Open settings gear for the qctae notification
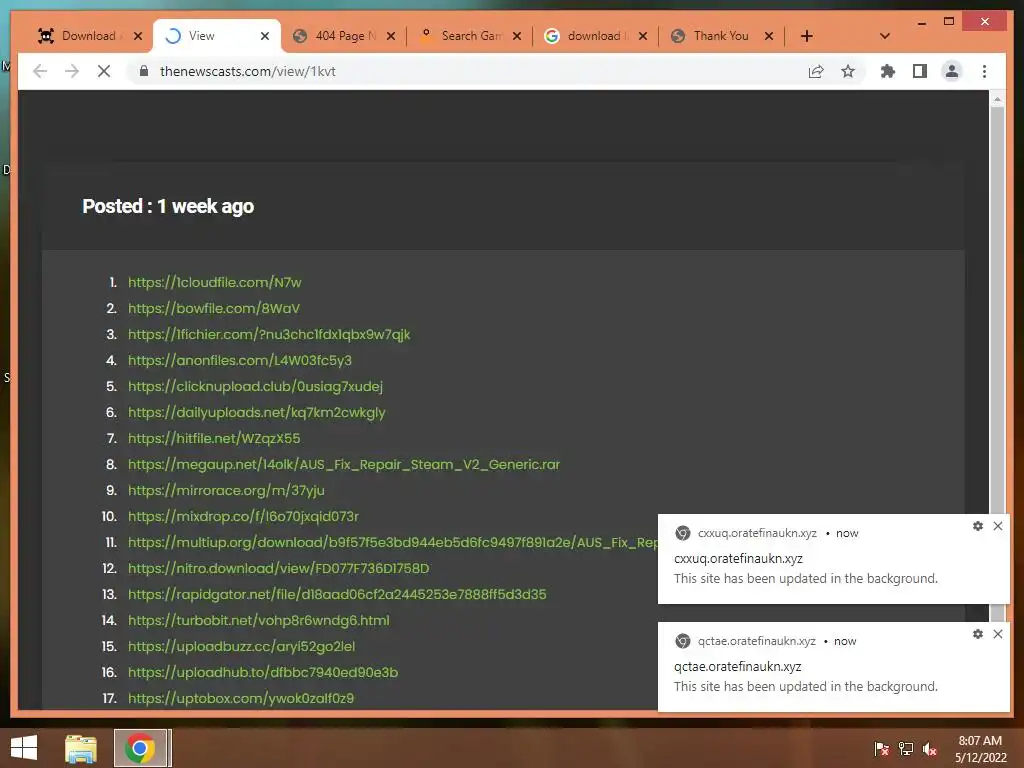Image resolution: width=1024 pixels, height=768 pixels. (x=978, y=634)
